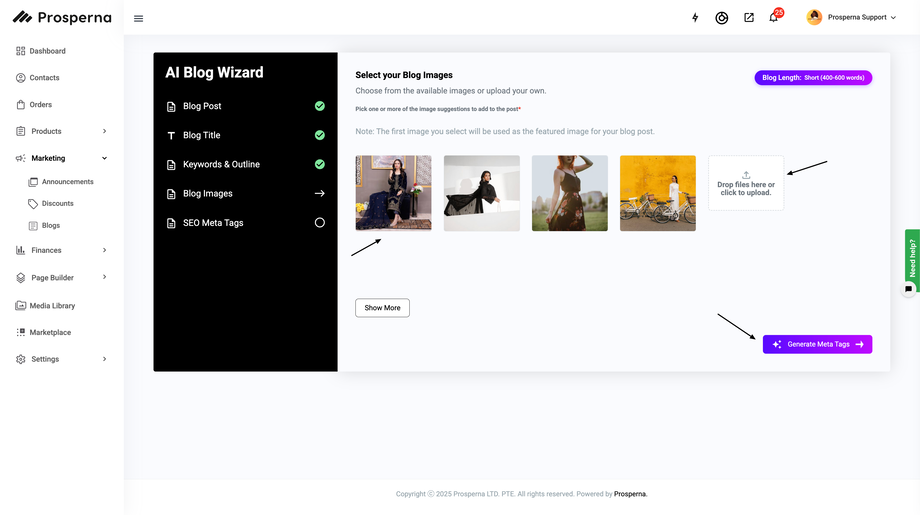
Task: Select the yellow wall with bicycles image
Action: [x=658, y=193]
